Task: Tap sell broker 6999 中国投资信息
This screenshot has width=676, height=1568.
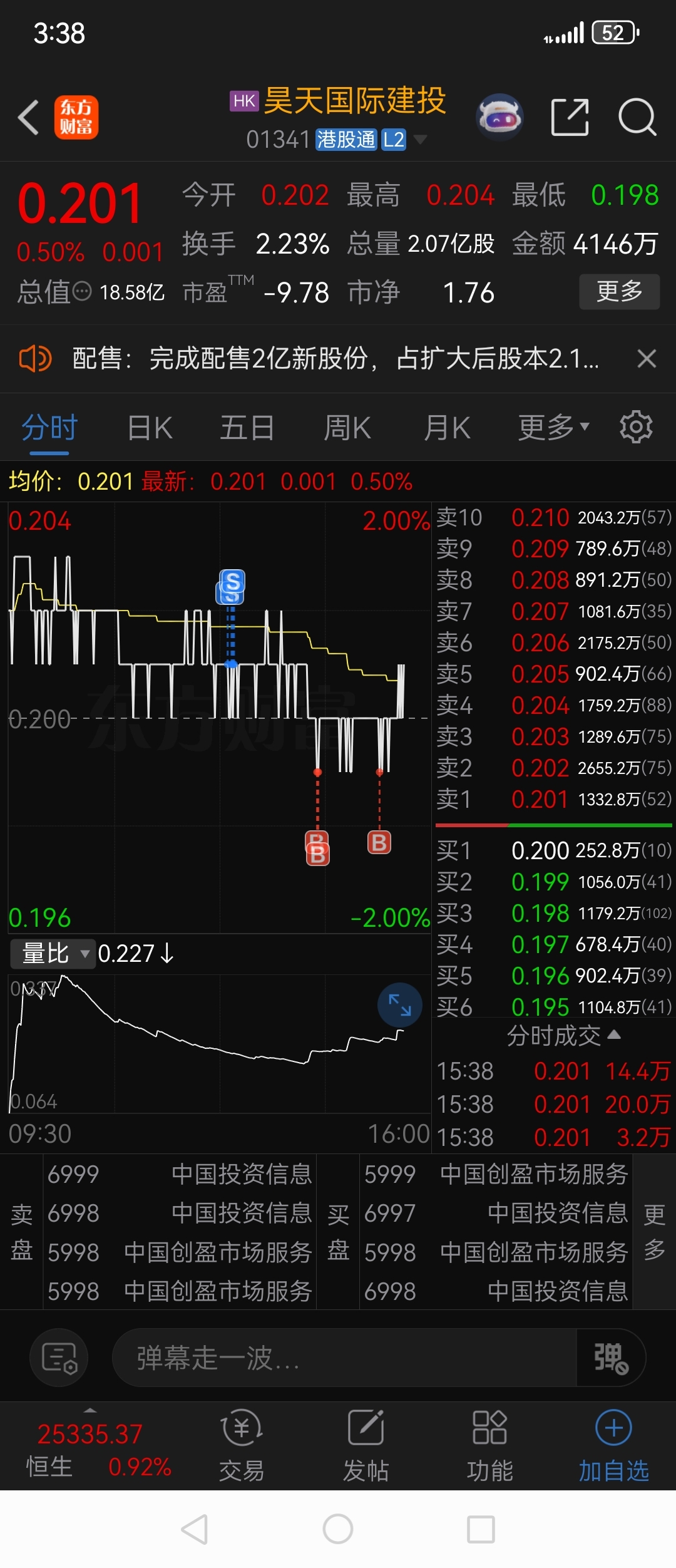Action: pyautogui.click(x=180, y=1174)
